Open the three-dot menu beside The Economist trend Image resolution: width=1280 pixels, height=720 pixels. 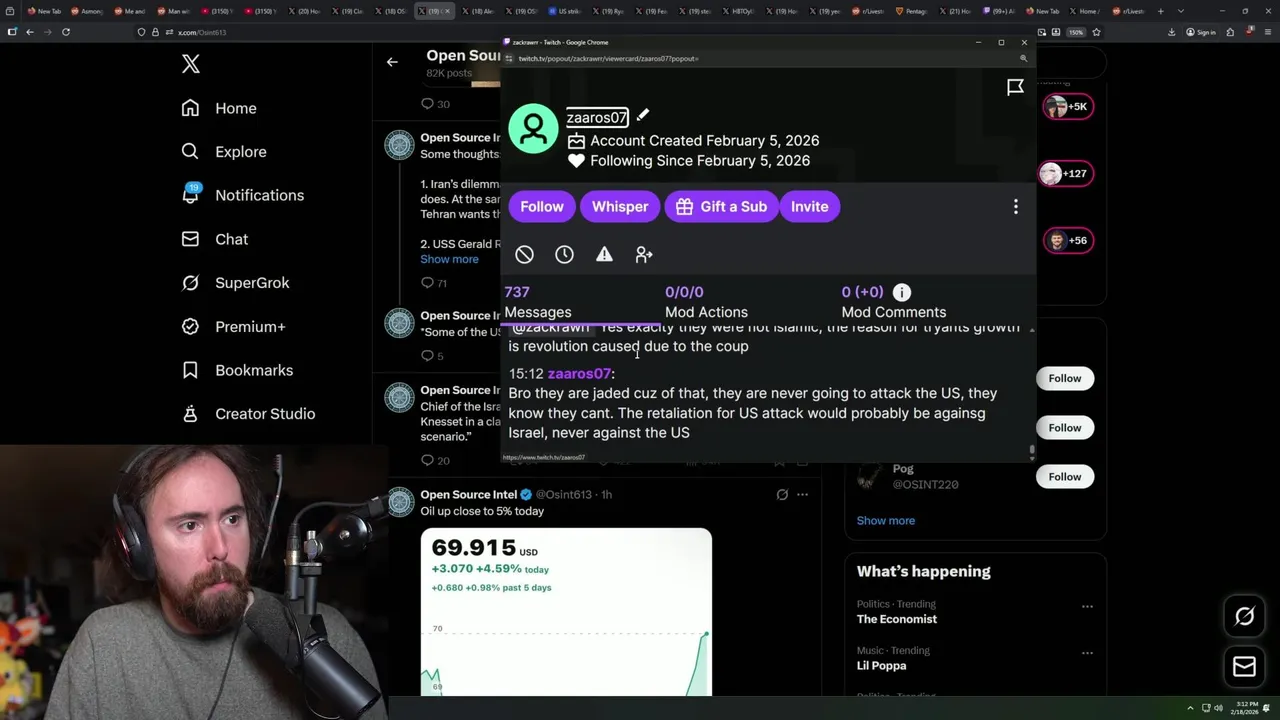(1087, 606)
